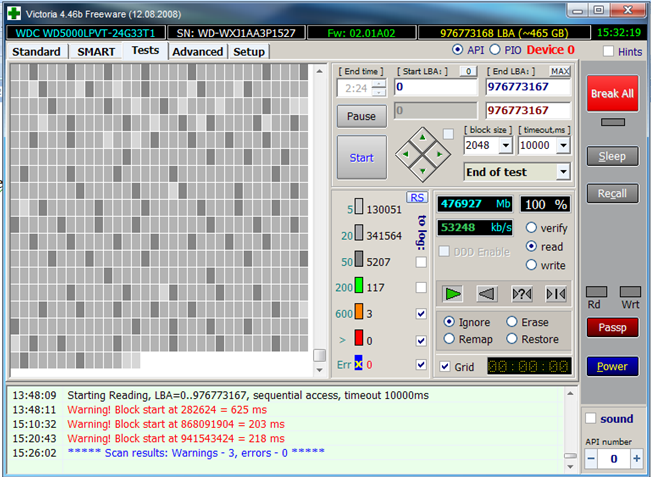Click the dark gray 50 ms block icon
Image resolution: width=652 pixels, height=478 pixels.
click(358, 259)
